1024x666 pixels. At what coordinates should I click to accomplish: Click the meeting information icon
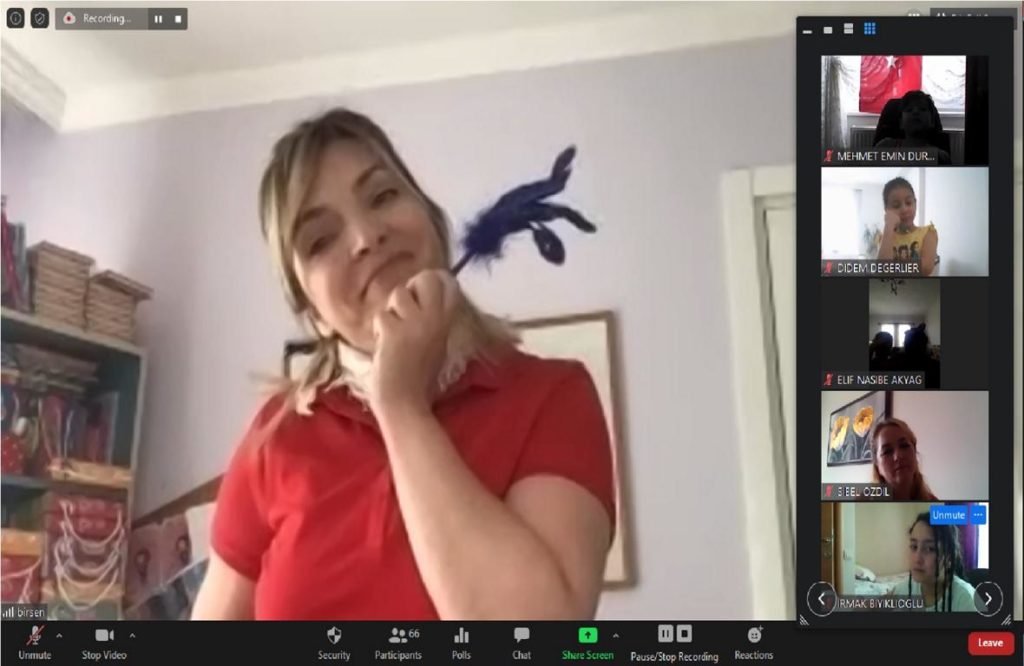point(15,18)
